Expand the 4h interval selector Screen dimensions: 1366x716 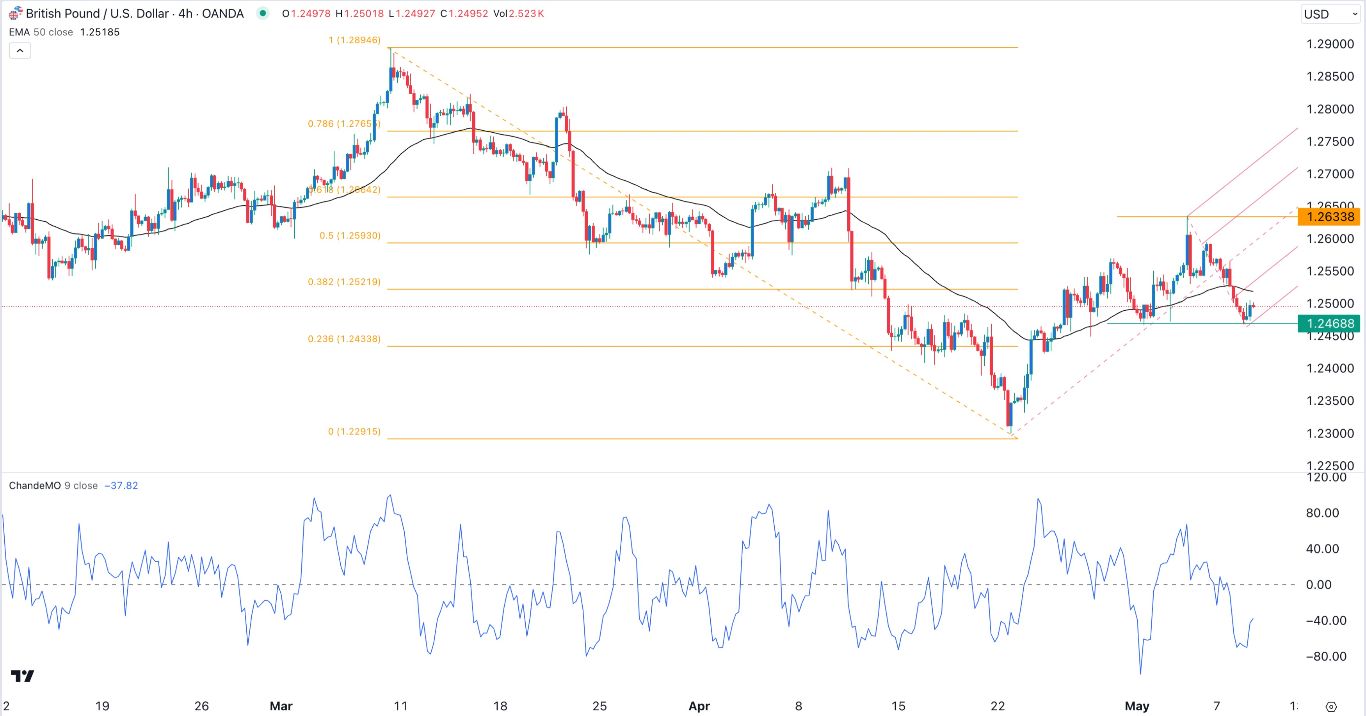(184, 14)
